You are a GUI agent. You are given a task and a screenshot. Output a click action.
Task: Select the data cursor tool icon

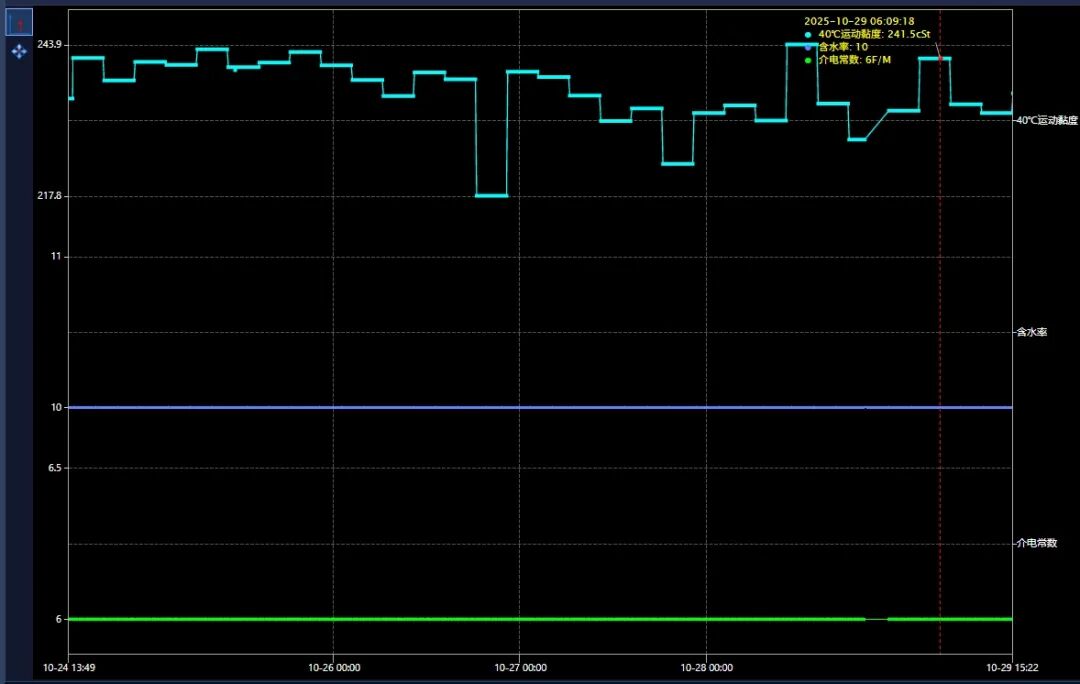tap(19, 22)
